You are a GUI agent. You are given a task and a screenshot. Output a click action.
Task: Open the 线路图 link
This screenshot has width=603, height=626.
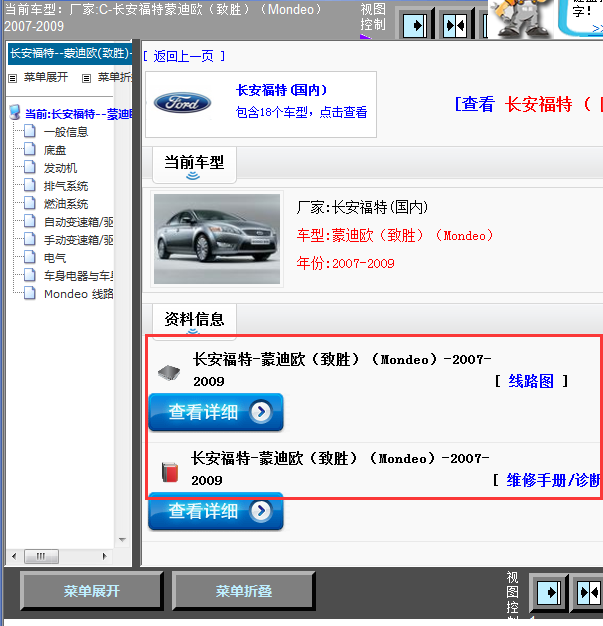[x=531, y=381]
